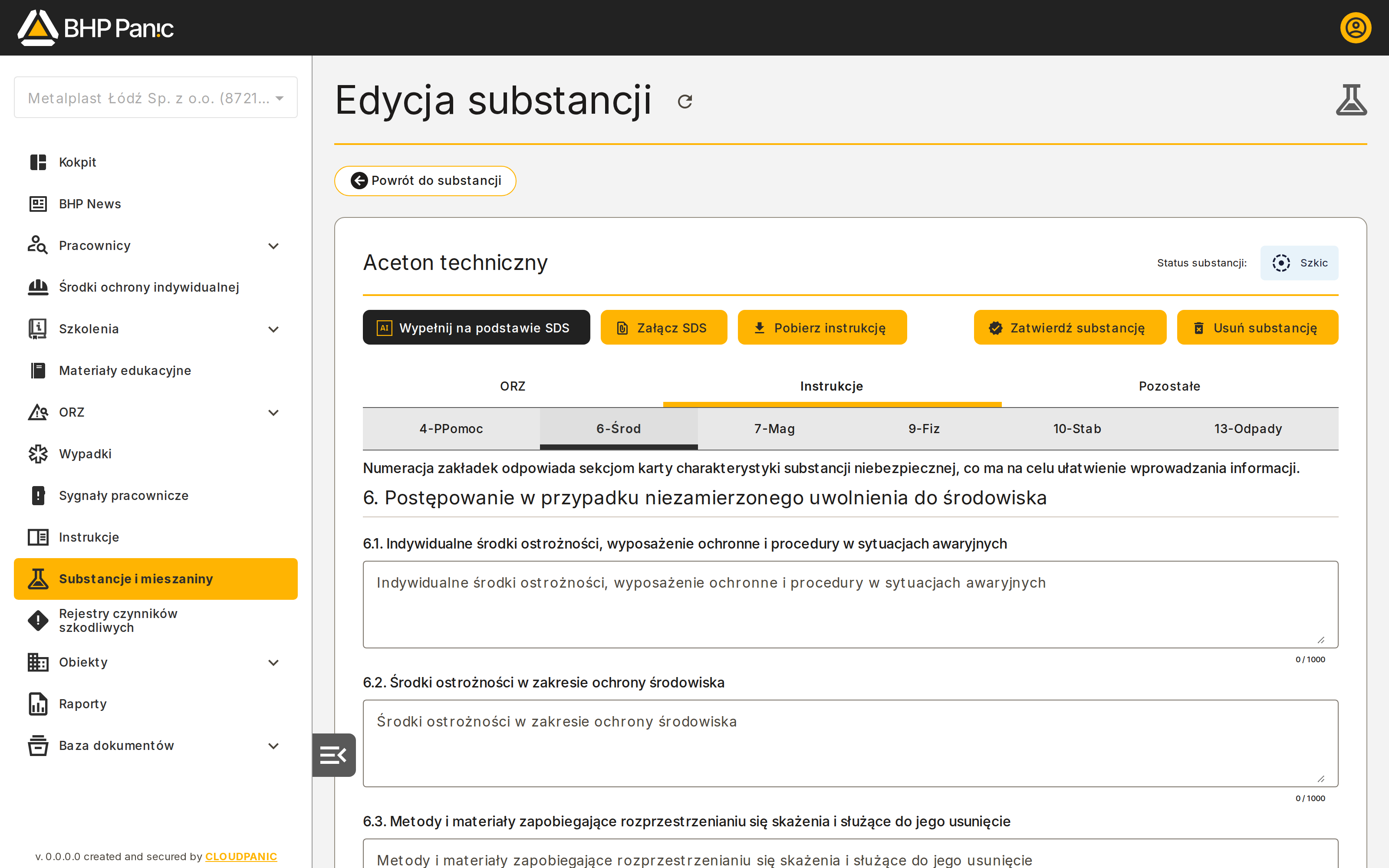Image resolution: width=1389 pixels, height=868 pixels.
Task: Click the Szkolenia training icon
Action: click(38, 329)
